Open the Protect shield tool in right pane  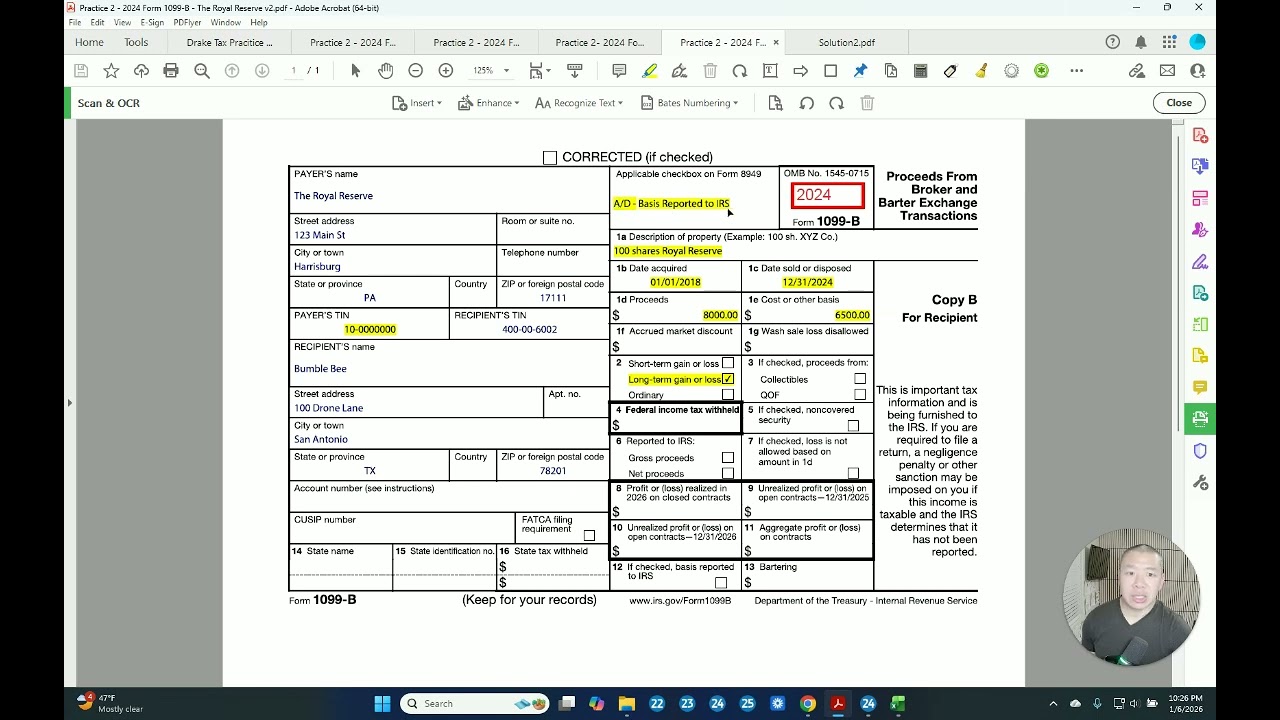[x=1200, y=451]
